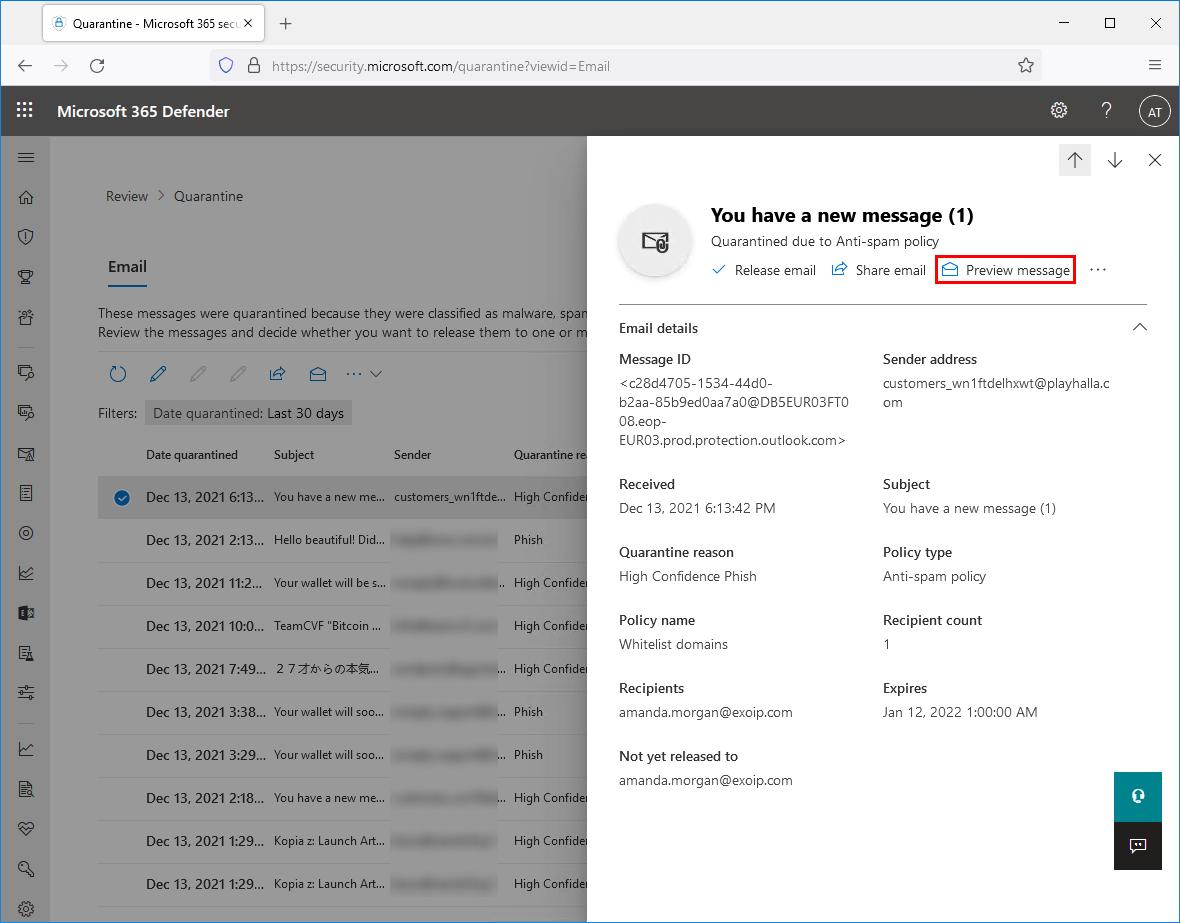Select the Email tab
Image resolution: width=1180 pixels, height=923 pixels.
click(x=127, y=267)
